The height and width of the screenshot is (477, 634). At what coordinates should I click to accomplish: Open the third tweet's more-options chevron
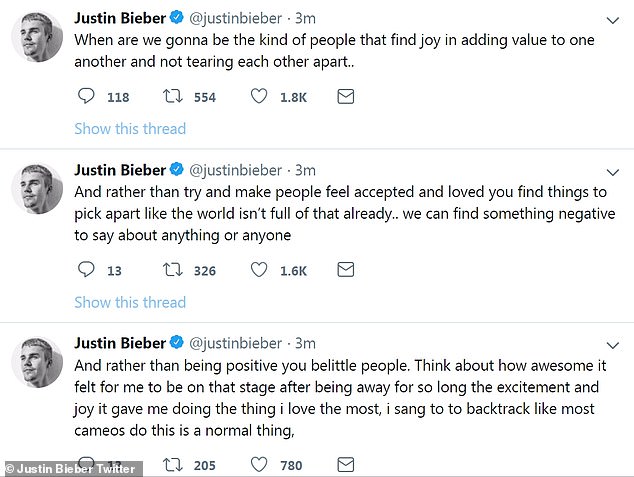coord(613,344)
